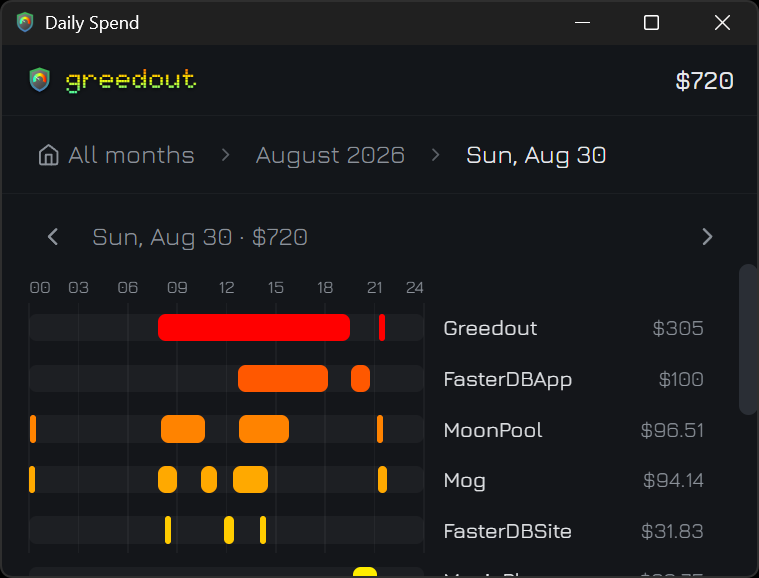
Task: Maximize the Daily Spend window
Action: [x=652, y=22]
